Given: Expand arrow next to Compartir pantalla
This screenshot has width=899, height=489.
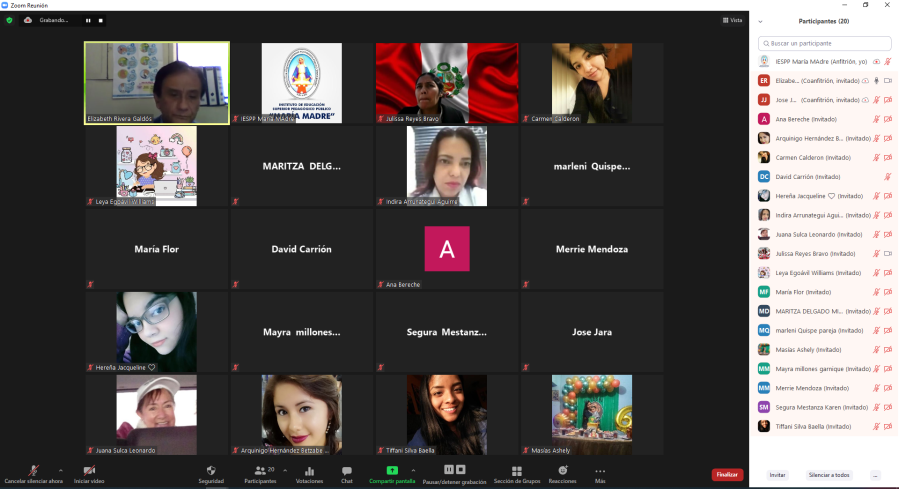Looking at the screenshot, I should (413, 469).
